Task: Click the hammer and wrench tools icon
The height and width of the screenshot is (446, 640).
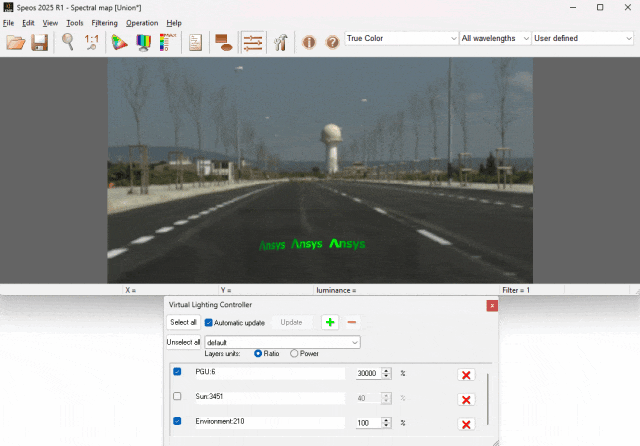Action: coord(280,42)
